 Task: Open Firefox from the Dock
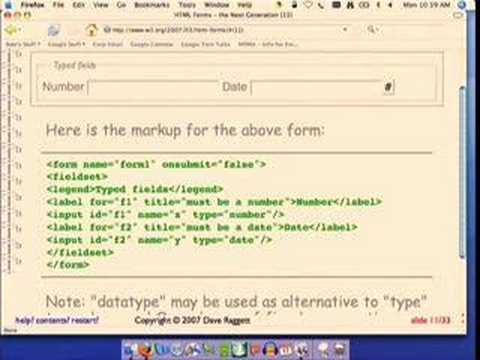[x=145, y=350]
